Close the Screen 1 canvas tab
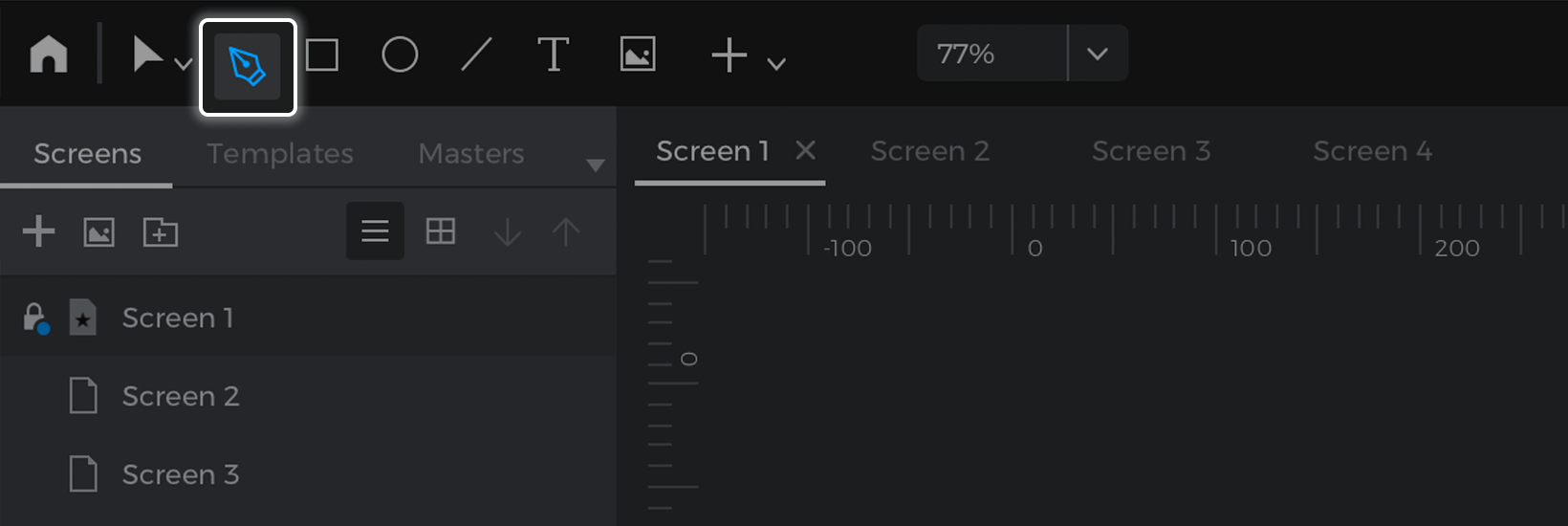Image resolution: width=1568 pixels, height=526 pixels. (806, 150)
